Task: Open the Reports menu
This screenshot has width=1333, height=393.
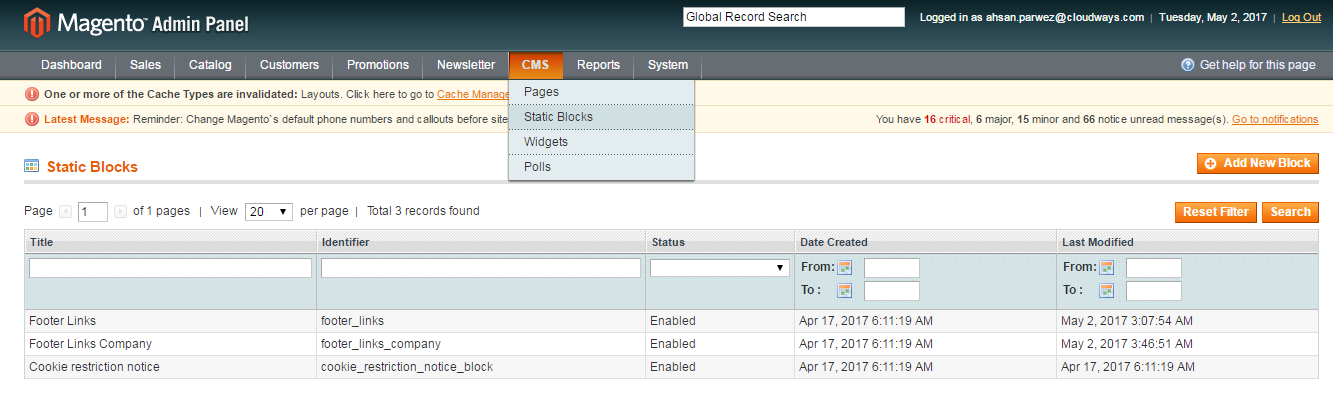Action: (x=598, y=65)
